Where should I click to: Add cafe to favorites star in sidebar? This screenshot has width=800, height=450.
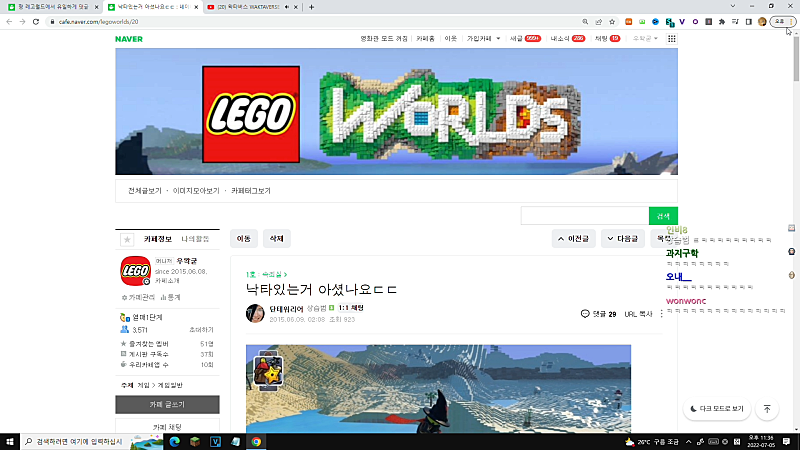coord(127,239)
